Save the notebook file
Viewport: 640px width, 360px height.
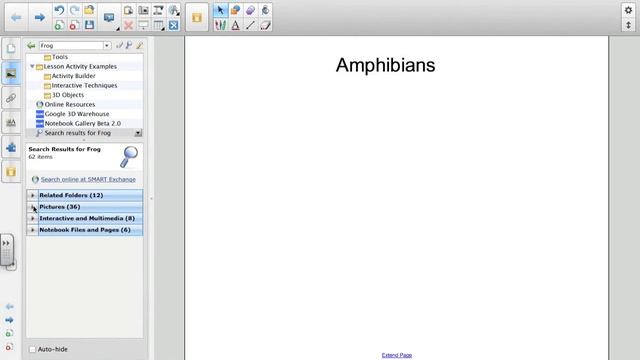click(x=89, y=25)
